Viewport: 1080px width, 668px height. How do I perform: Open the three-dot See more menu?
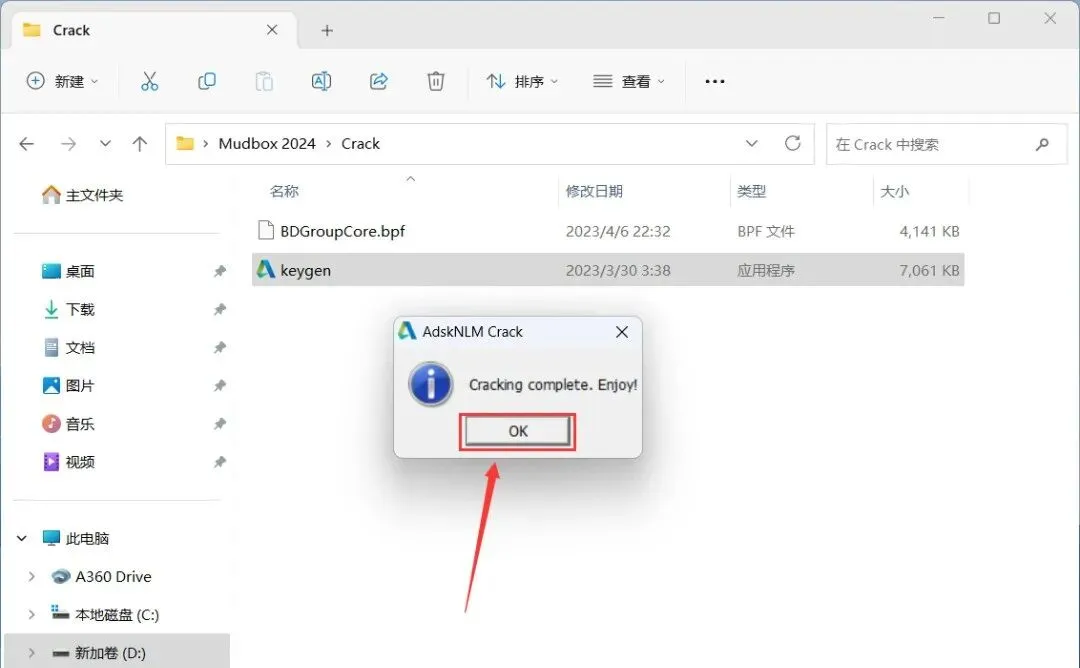pos(715,81)
